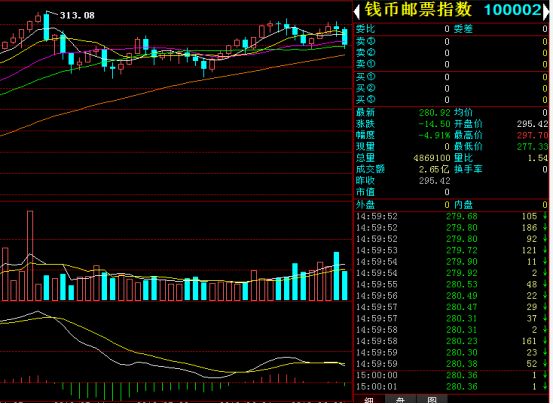The width and height of the screenshot is (553, 404).
Task: Click the 量比 value 1.54
Action: [538, 158]
